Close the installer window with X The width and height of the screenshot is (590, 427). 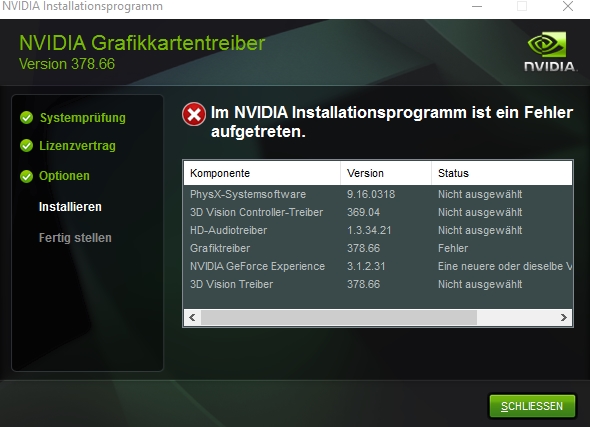coord(568,6)
